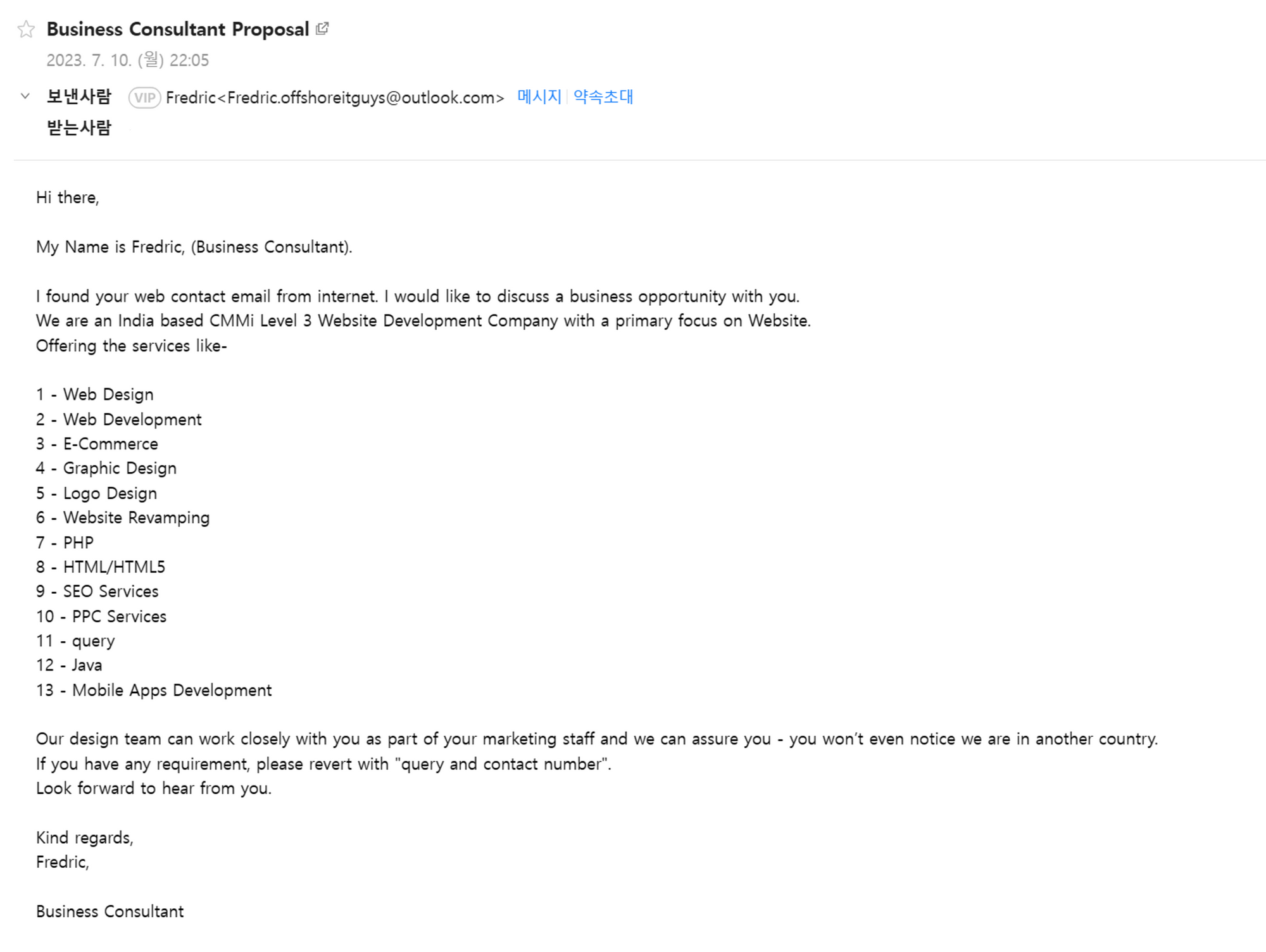The width and height of the screenshot is (1266, 952).
Task: Click the 받는사람 recipient label
Action: tap(79, 128)
